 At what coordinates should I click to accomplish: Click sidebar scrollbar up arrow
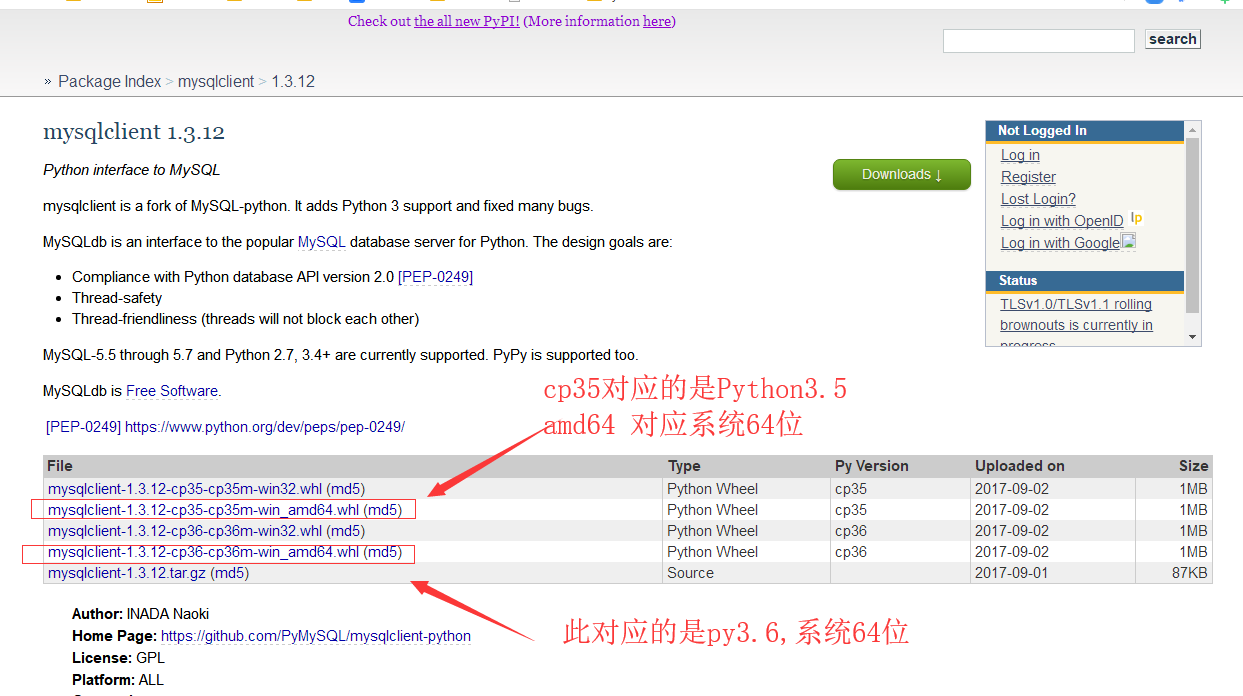1192,130
